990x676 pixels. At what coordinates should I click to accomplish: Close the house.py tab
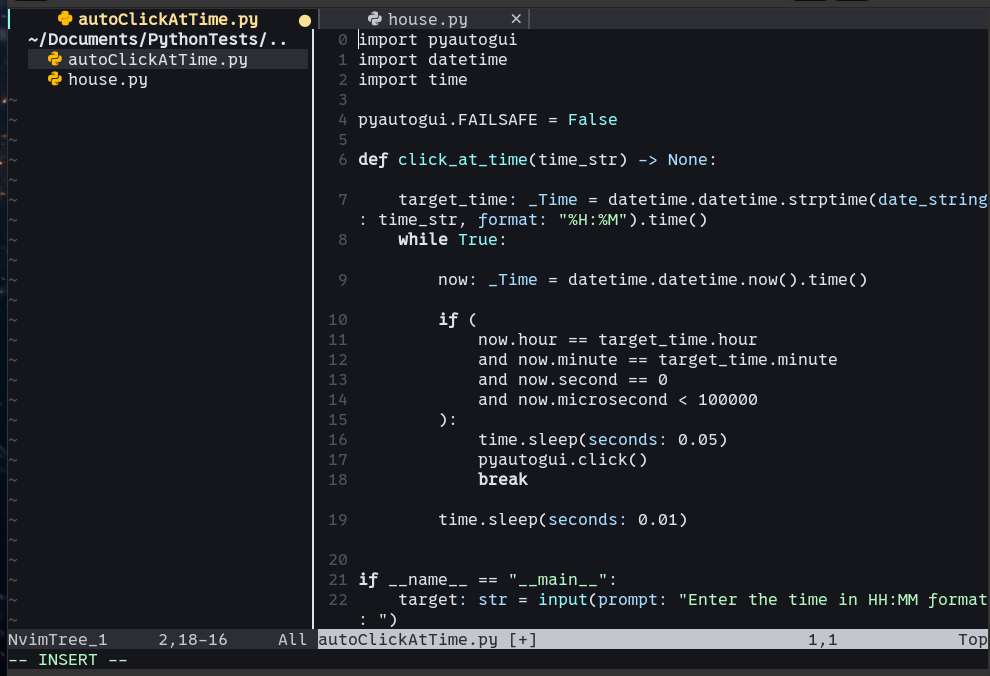pyautogui.click(x=516, y=19)
